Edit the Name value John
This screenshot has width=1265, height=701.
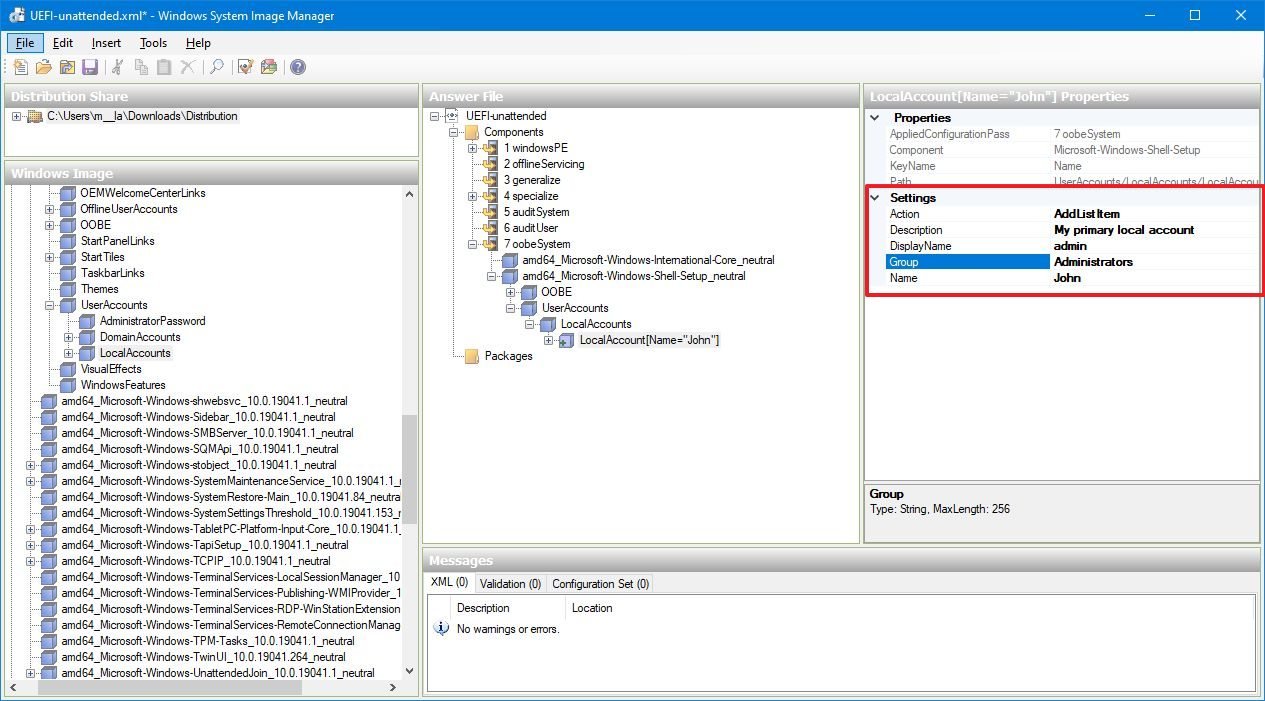(x=1154, y=278)
